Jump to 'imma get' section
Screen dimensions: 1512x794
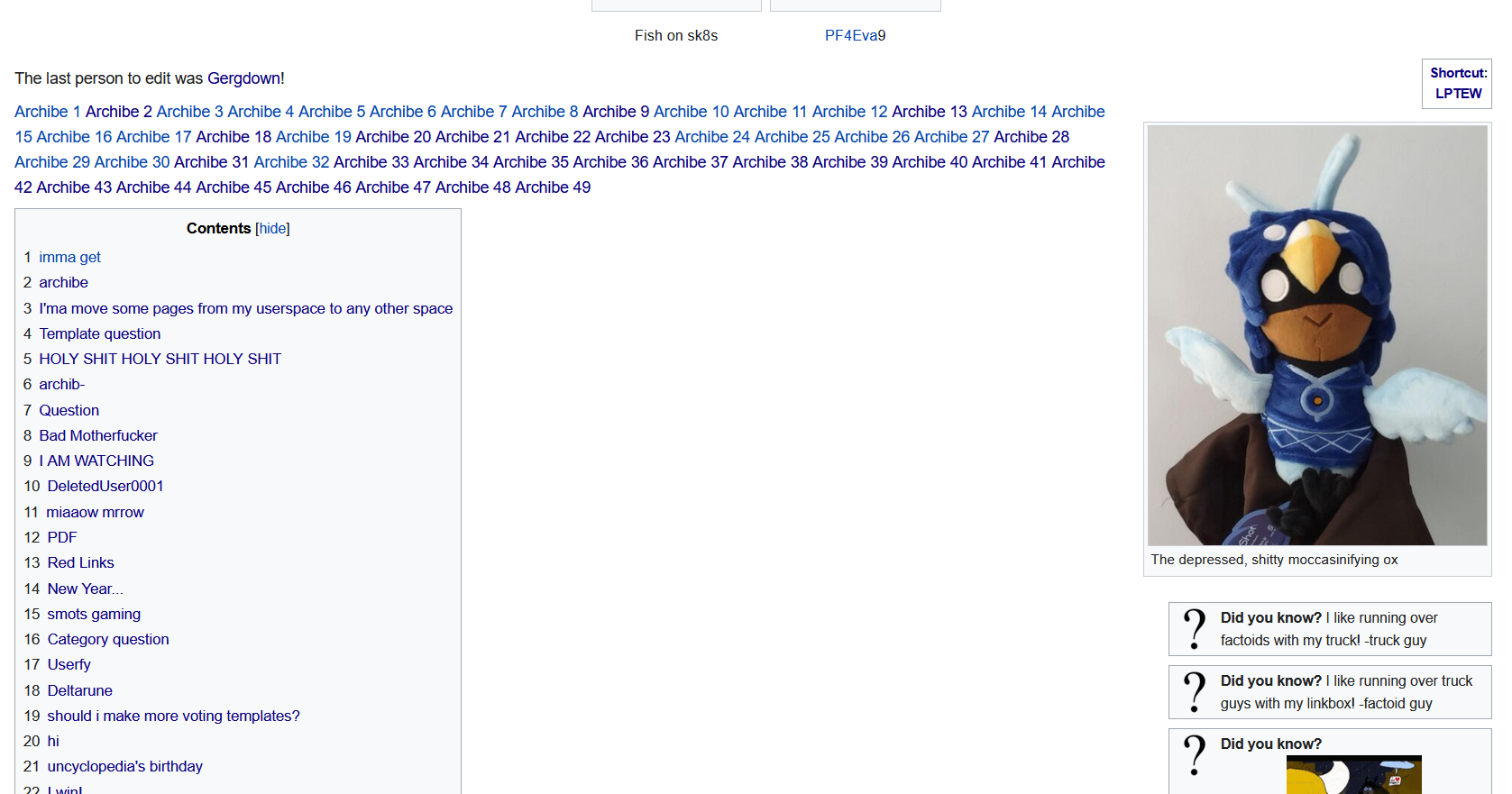pos(69,257)
